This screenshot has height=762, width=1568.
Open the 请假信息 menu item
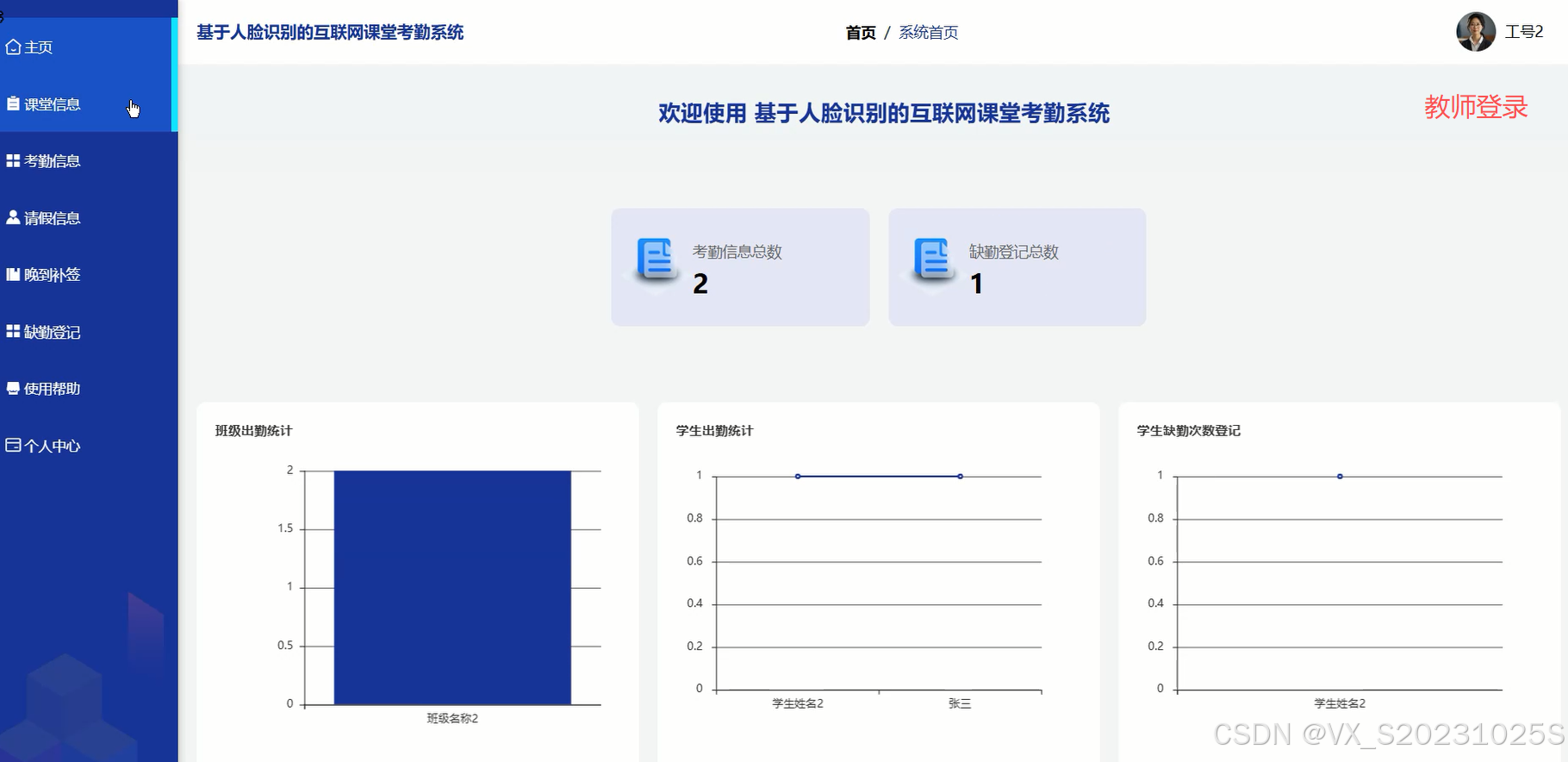(89, 217)
